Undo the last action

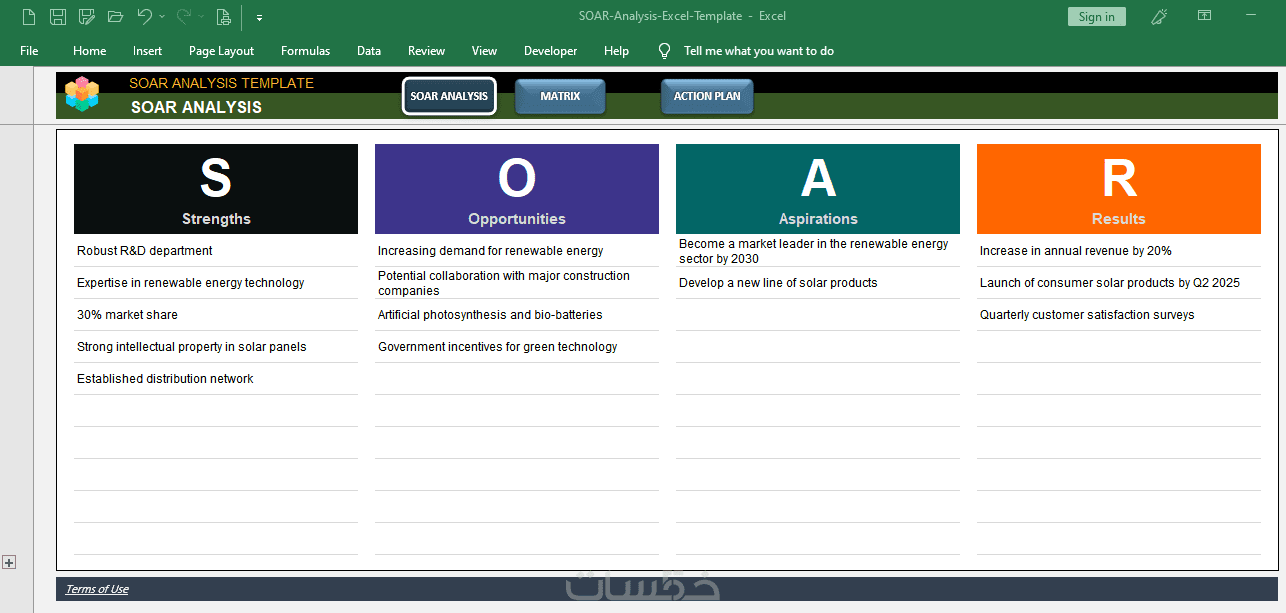(x=145, y=16)
